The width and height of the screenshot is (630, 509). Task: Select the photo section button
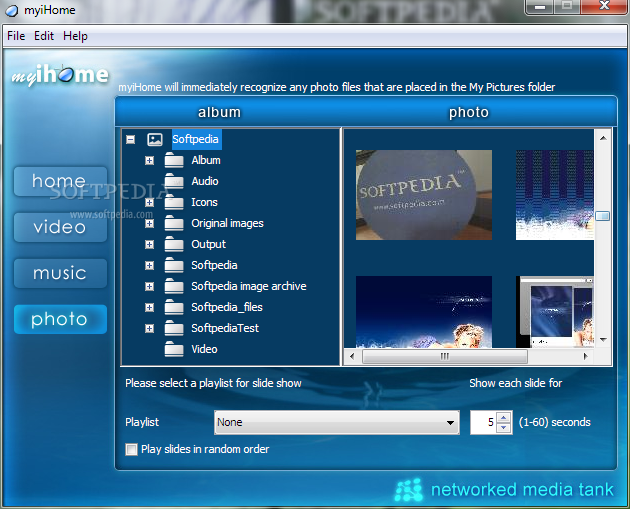(60, 319)
